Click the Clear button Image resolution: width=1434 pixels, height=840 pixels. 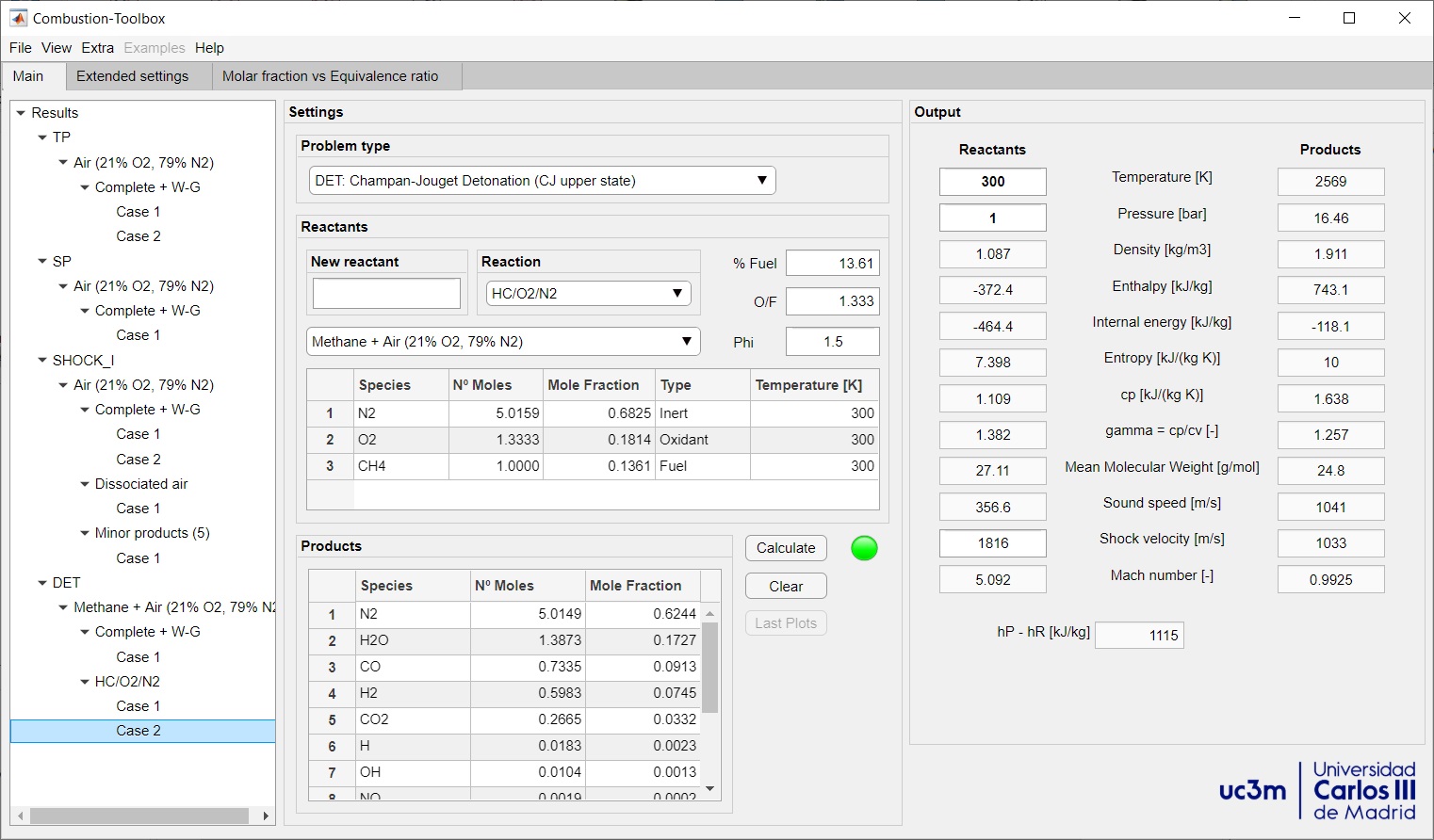(785, 586)
